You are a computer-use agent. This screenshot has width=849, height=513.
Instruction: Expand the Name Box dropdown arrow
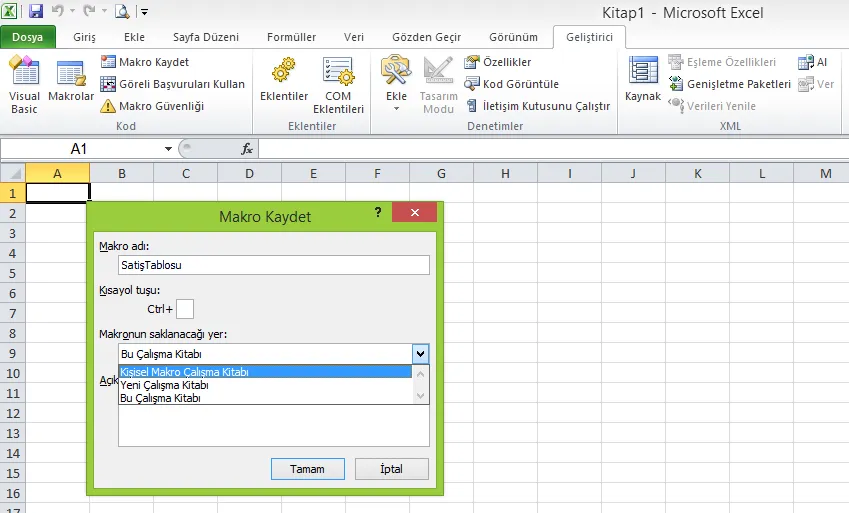[168, 149]
